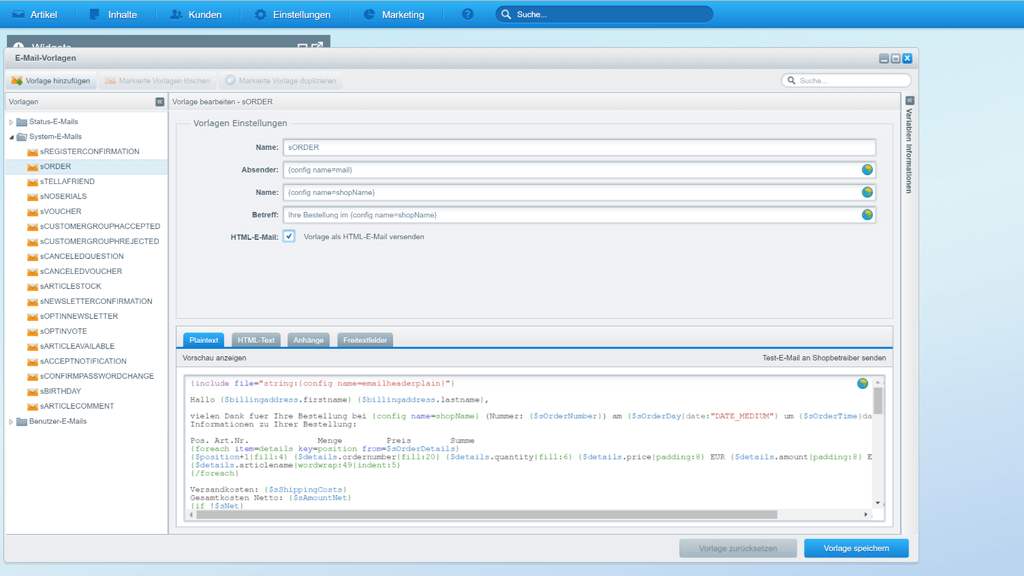
Task: Click the editor horizontal scrollbar thumb
Action: point(487,515)
